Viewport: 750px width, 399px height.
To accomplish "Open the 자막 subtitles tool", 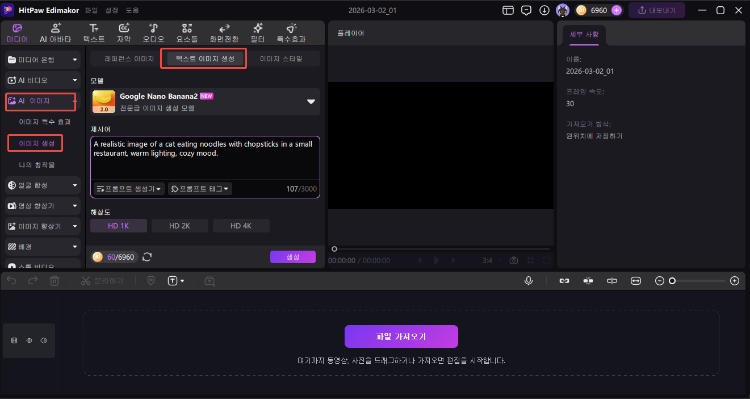I will pos(124,33).
